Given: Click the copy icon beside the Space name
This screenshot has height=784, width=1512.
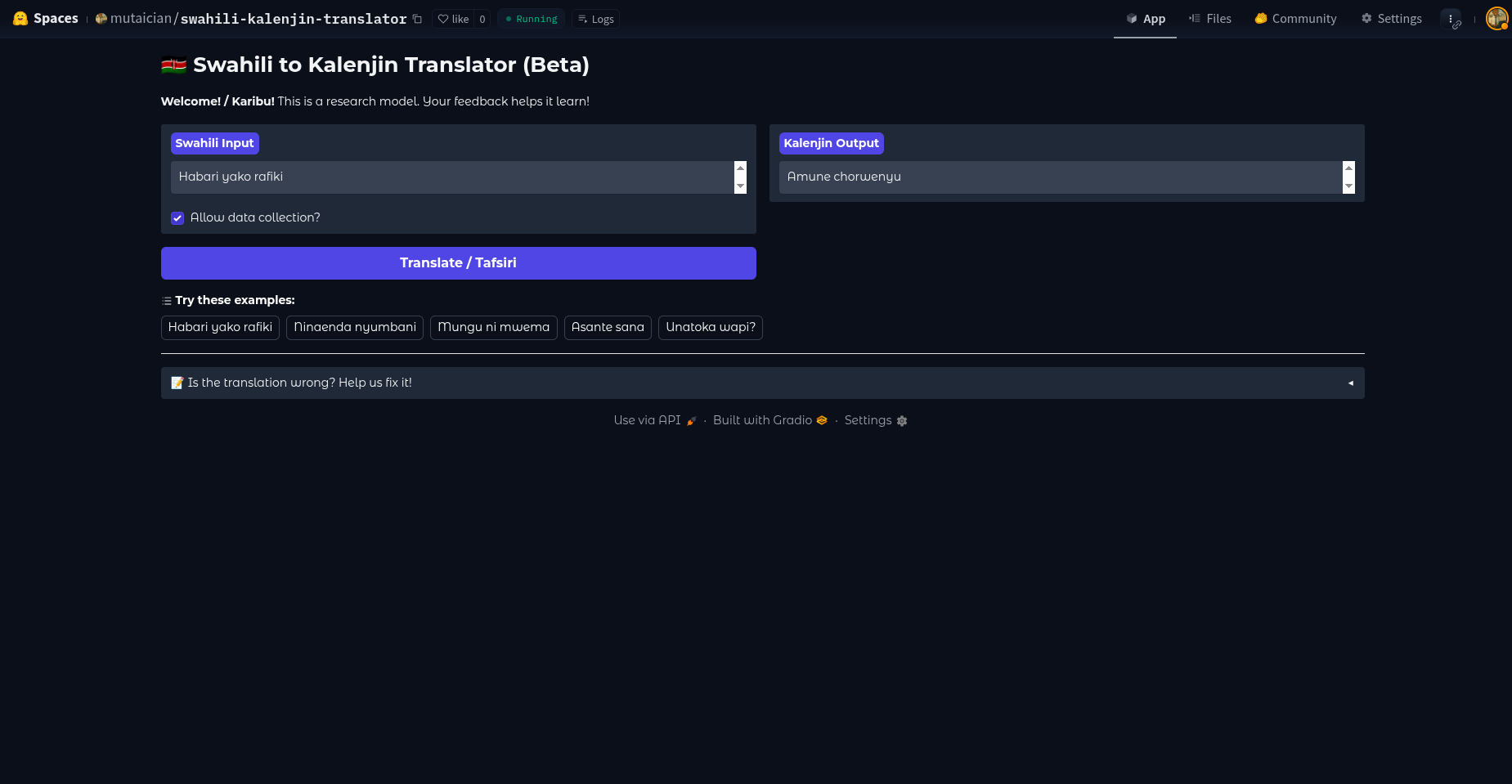Looking at the screenshot, I should point(417,18).
